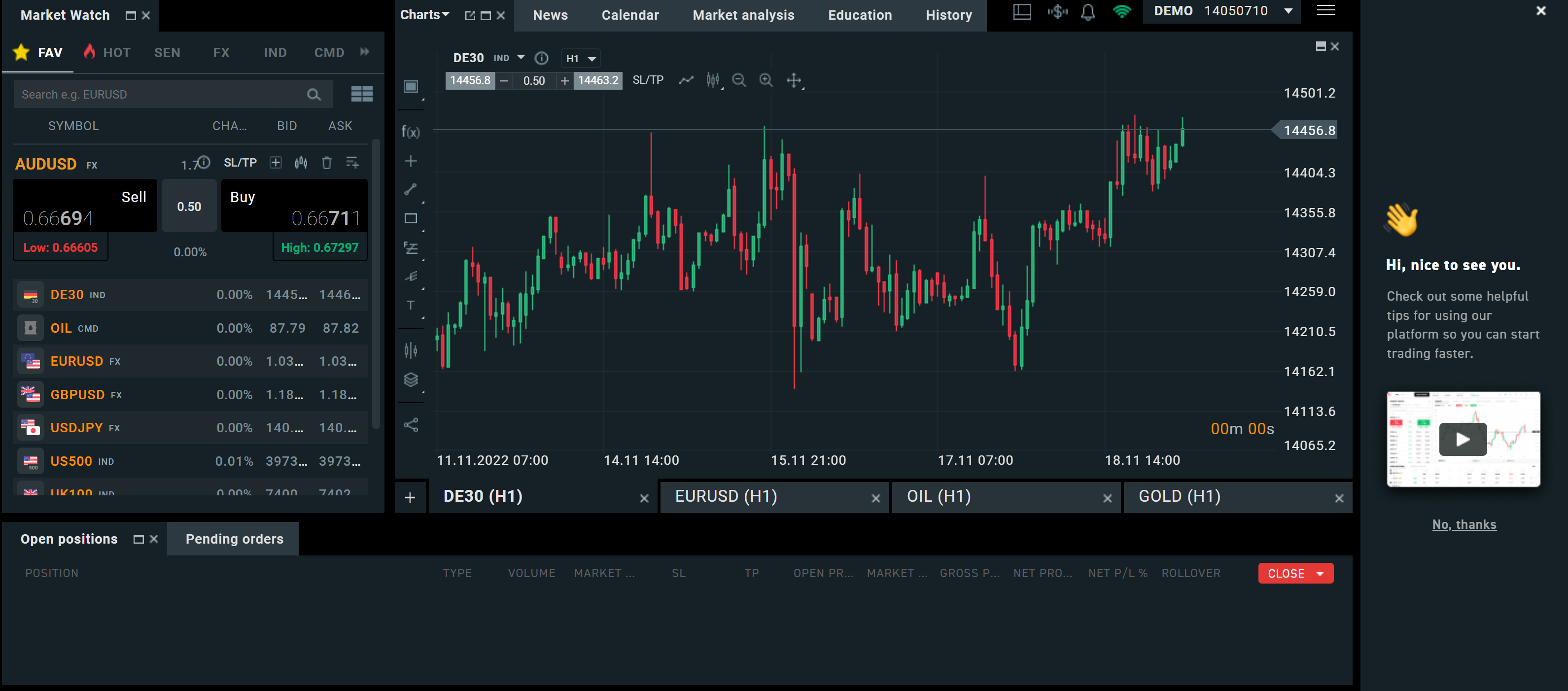Zoom out on the DE30 chart
Viewport: 1568px width, 691px height.
[x=739, y=80]
